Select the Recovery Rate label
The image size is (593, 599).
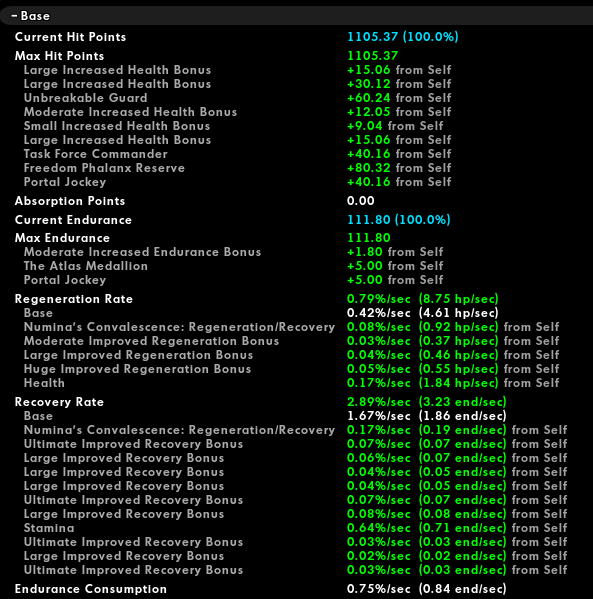[59, 402]
